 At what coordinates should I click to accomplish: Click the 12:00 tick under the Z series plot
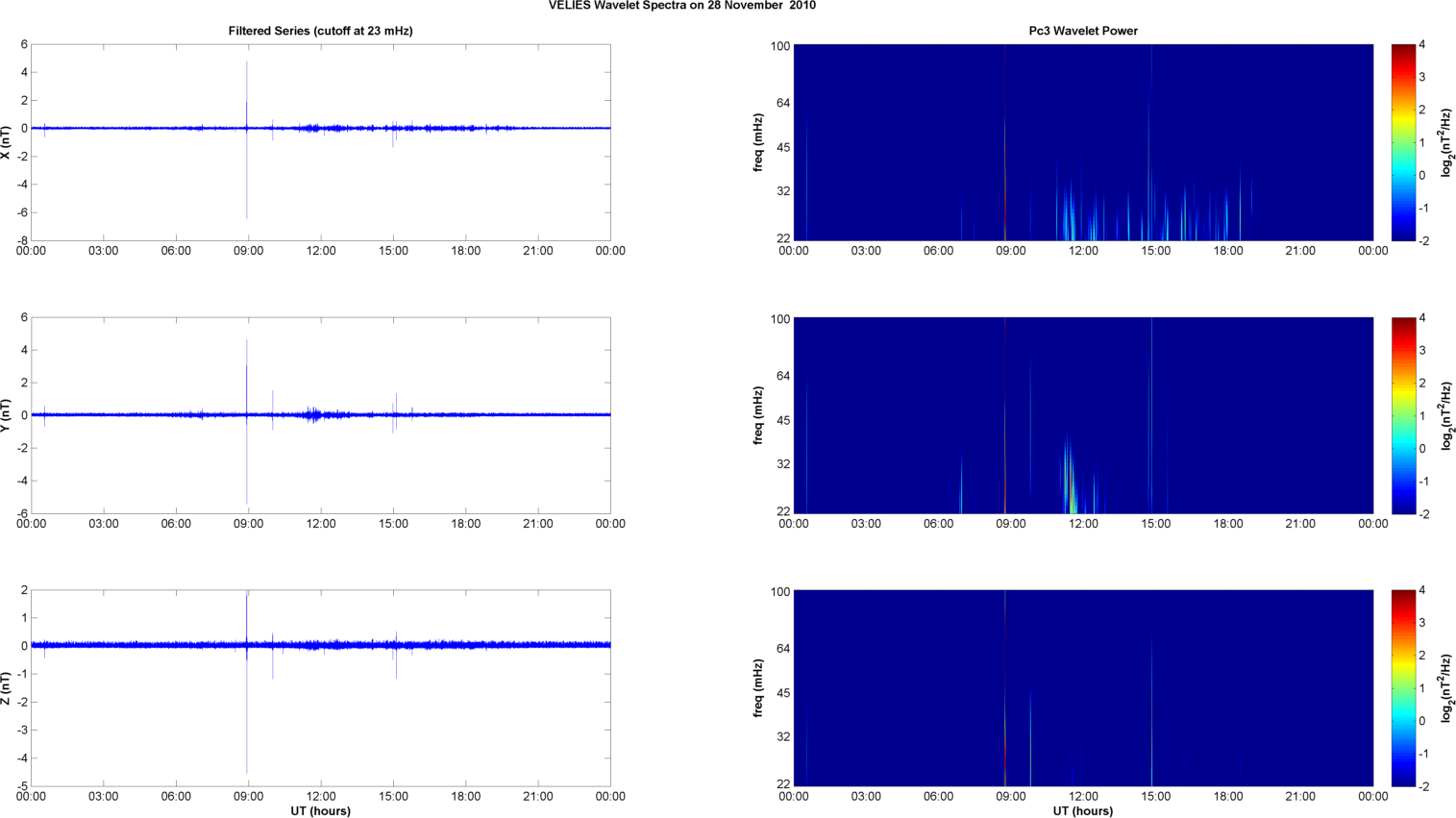click(320, 797)
